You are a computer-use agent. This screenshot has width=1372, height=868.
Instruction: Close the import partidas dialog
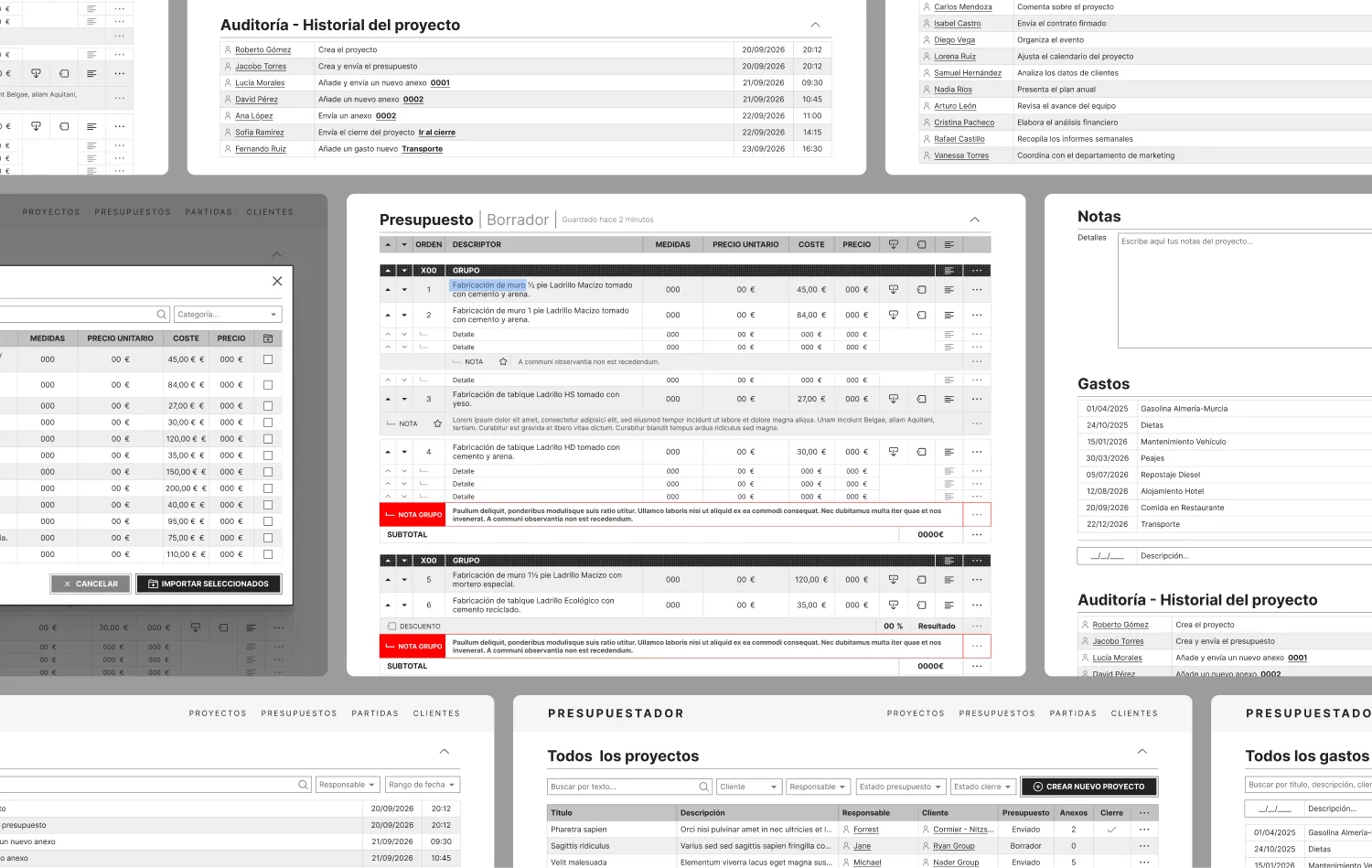(277, 281)
